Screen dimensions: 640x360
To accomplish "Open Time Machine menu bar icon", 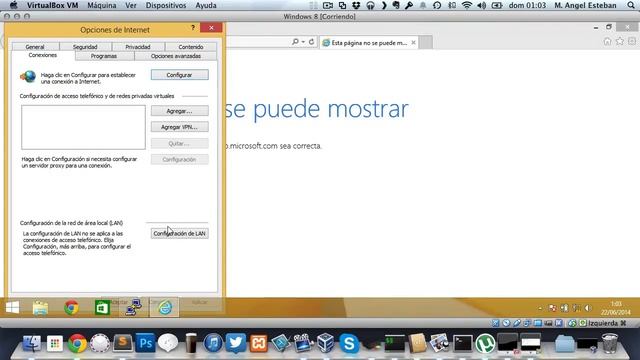I will click(437, 5).
